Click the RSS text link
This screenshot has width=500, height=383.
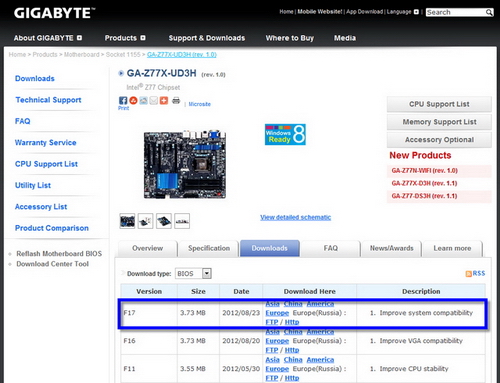tap(479, 273)
